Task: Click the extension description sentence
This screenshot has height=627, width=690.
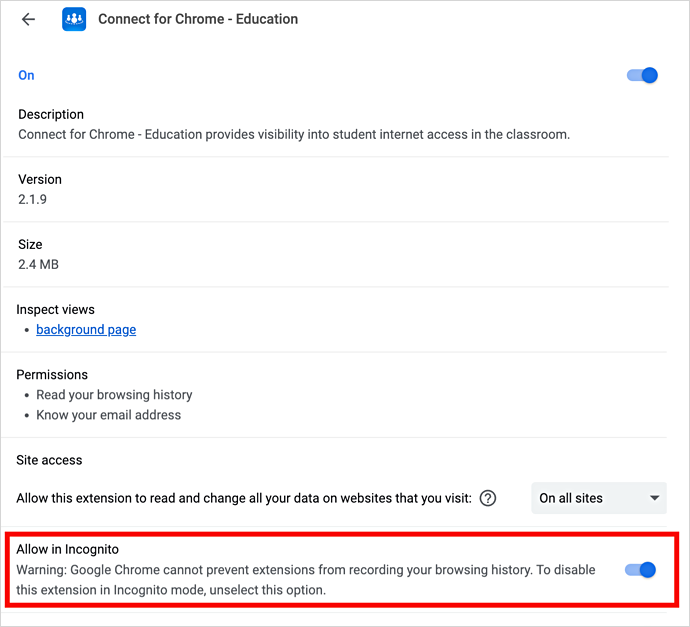Action: pyautogui.click(x=294, y=134)
